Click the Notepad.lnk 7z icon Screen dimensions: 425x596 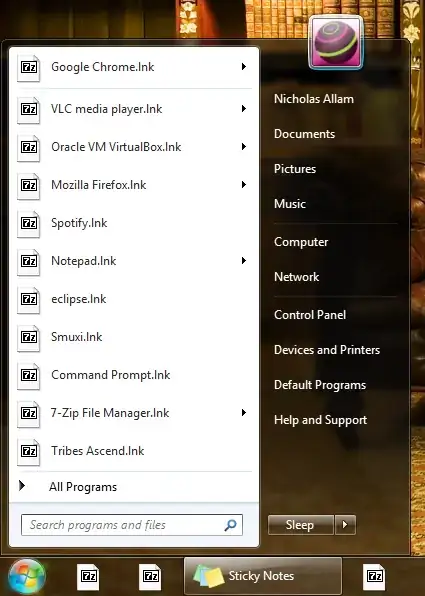(29, 262)
